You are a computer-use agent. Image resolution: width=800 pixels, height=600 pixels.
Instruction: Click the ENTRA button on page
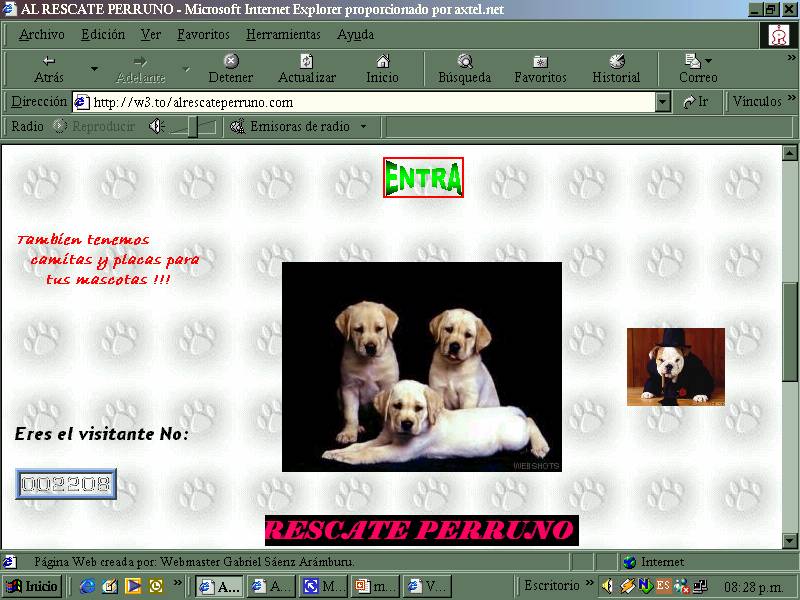(x=423, y=178)
